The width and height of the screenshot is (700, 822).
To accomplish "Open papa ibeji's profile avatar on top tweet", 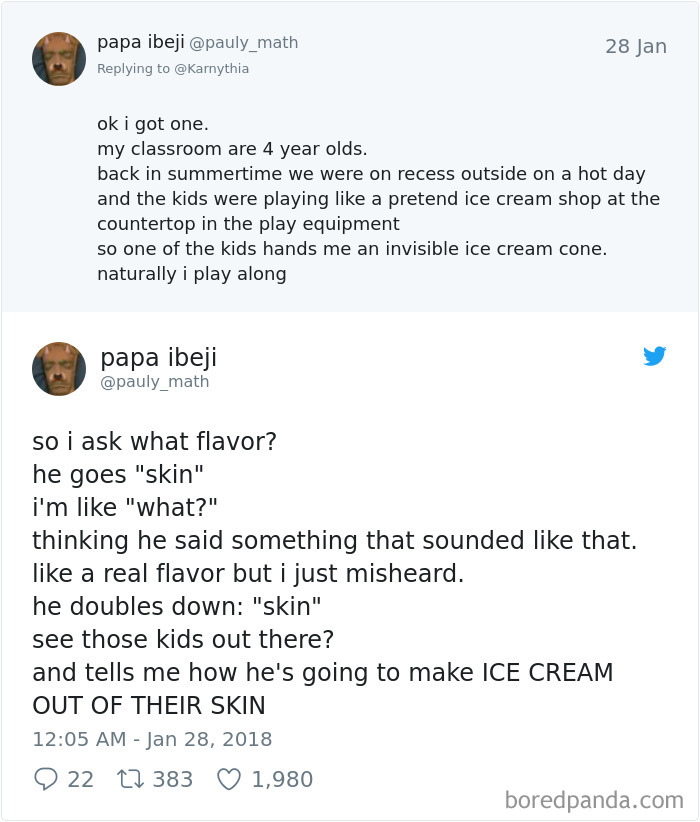I will coord(59,59).
